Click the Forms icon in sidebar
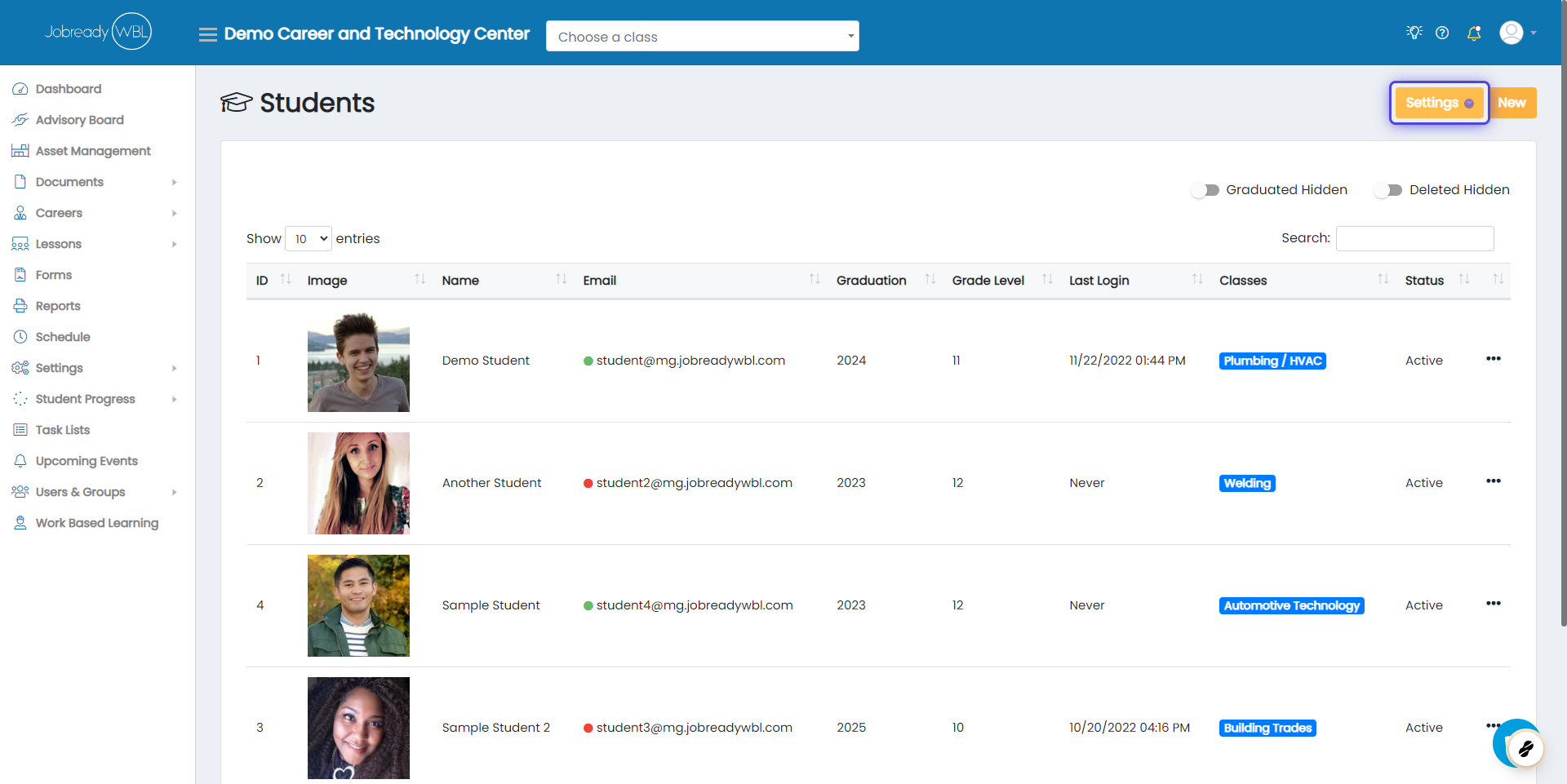The width and height of the screenshot is (1567, 784). pos(20,275)
